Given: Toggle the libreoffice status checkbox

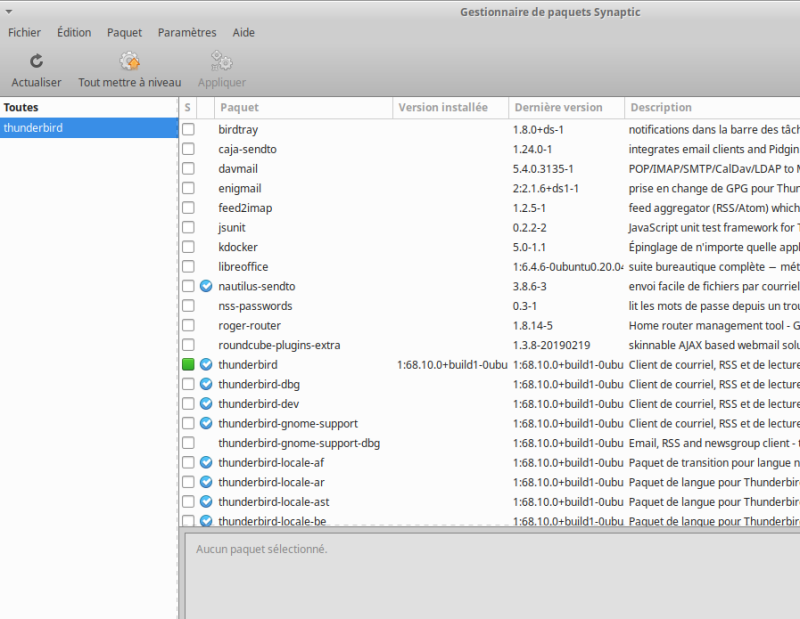Looking at the screenshot, I should [188, 266].
